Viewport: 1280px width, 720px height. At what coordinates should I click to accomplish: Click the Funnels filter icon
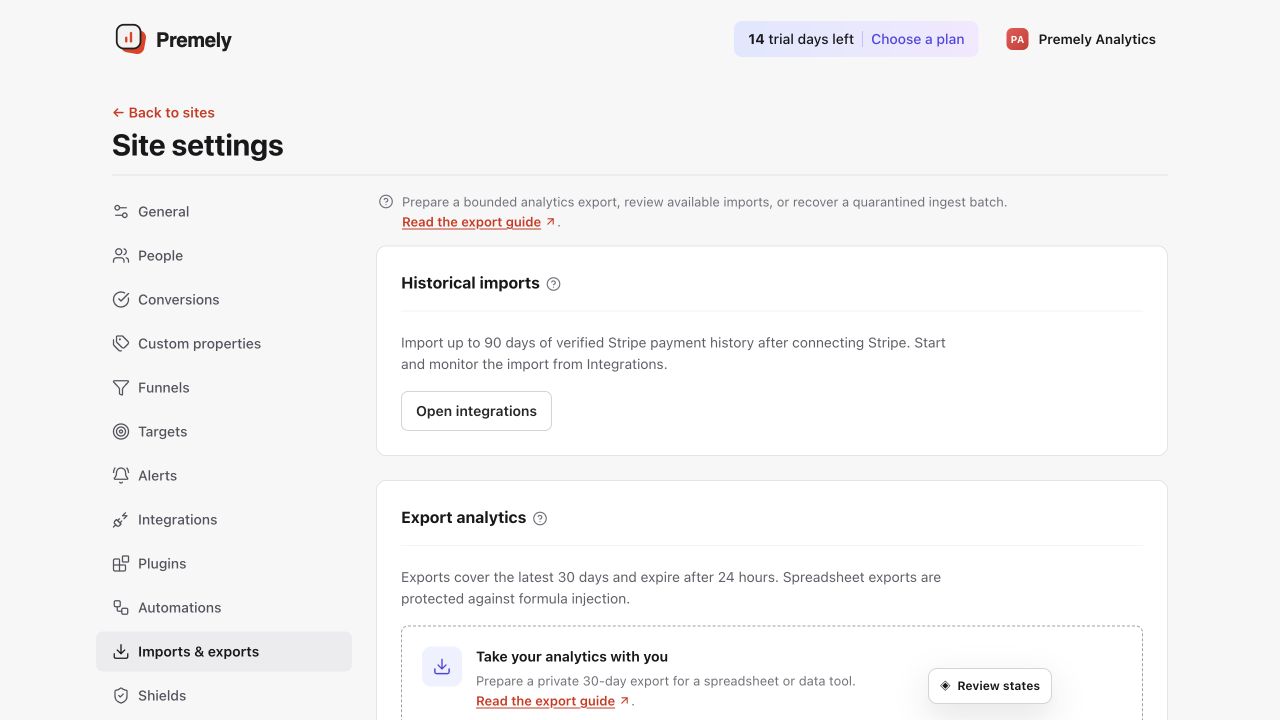(121, 388)
